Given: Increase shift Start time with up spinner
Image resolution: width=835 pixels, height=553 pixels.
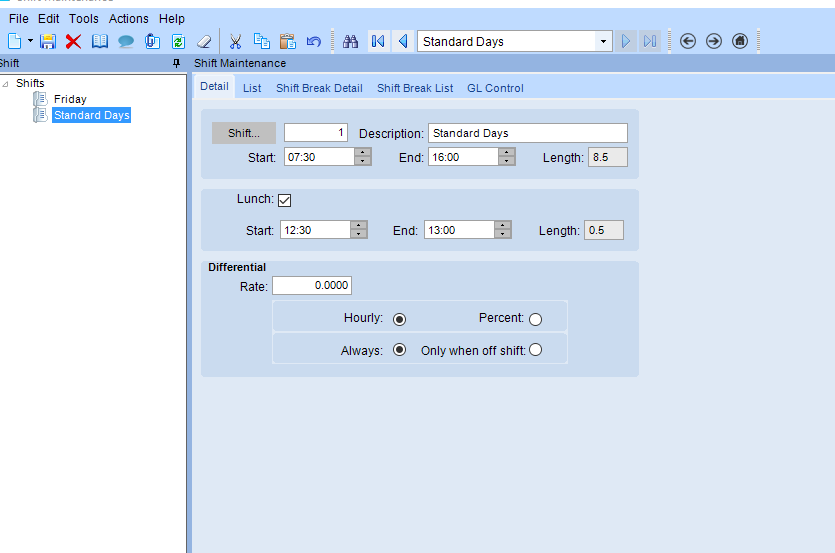Looking at the screenshot, I should pyautogui.click(x=363, y=152).
